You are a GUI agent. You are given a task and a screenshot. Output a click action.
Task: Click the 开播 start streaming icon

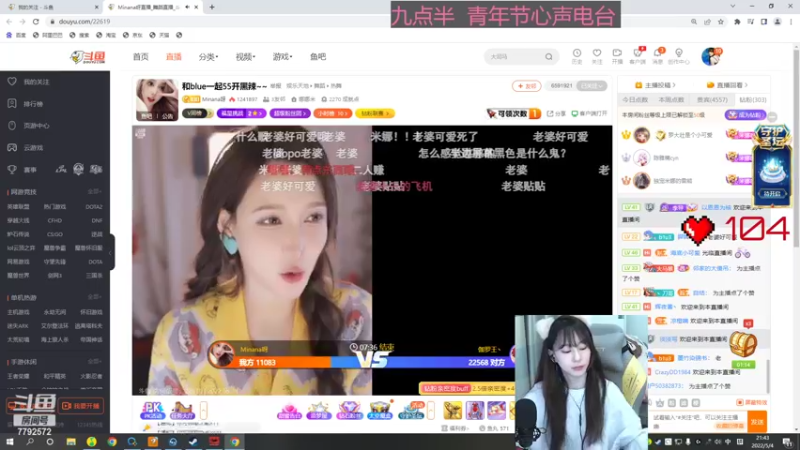617,56
